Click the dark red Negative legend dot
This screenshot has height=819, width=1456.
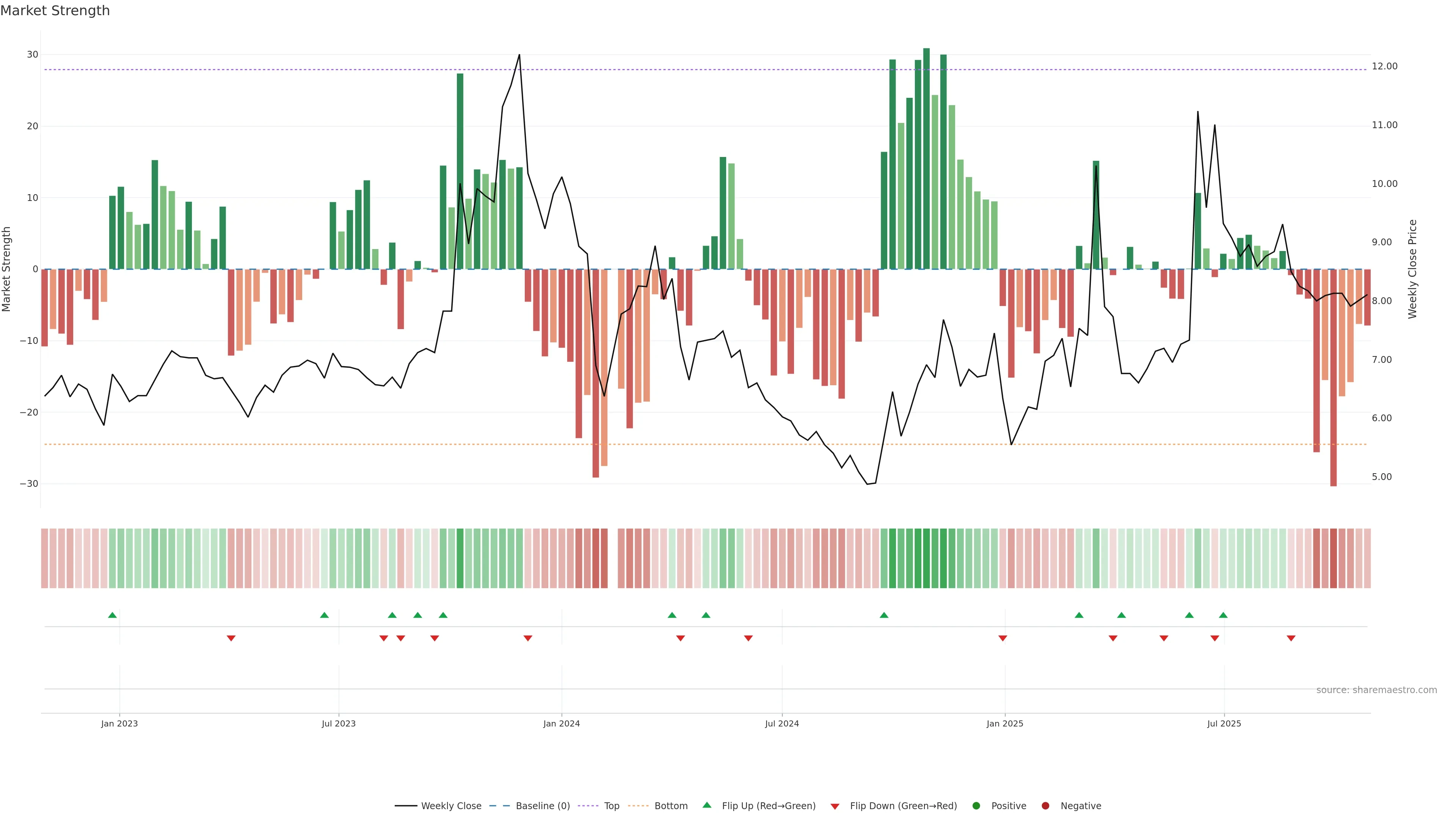point(1045,806)
